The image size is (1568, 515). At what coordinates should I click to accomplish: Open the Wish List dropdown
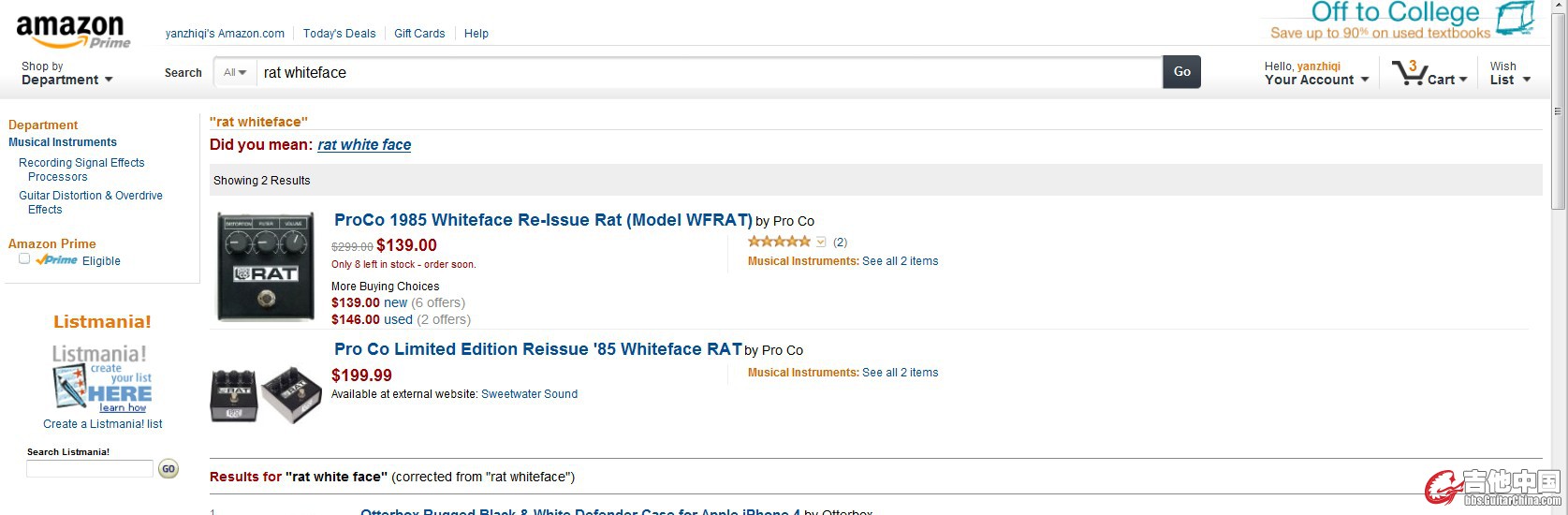tap(1510, 73)
